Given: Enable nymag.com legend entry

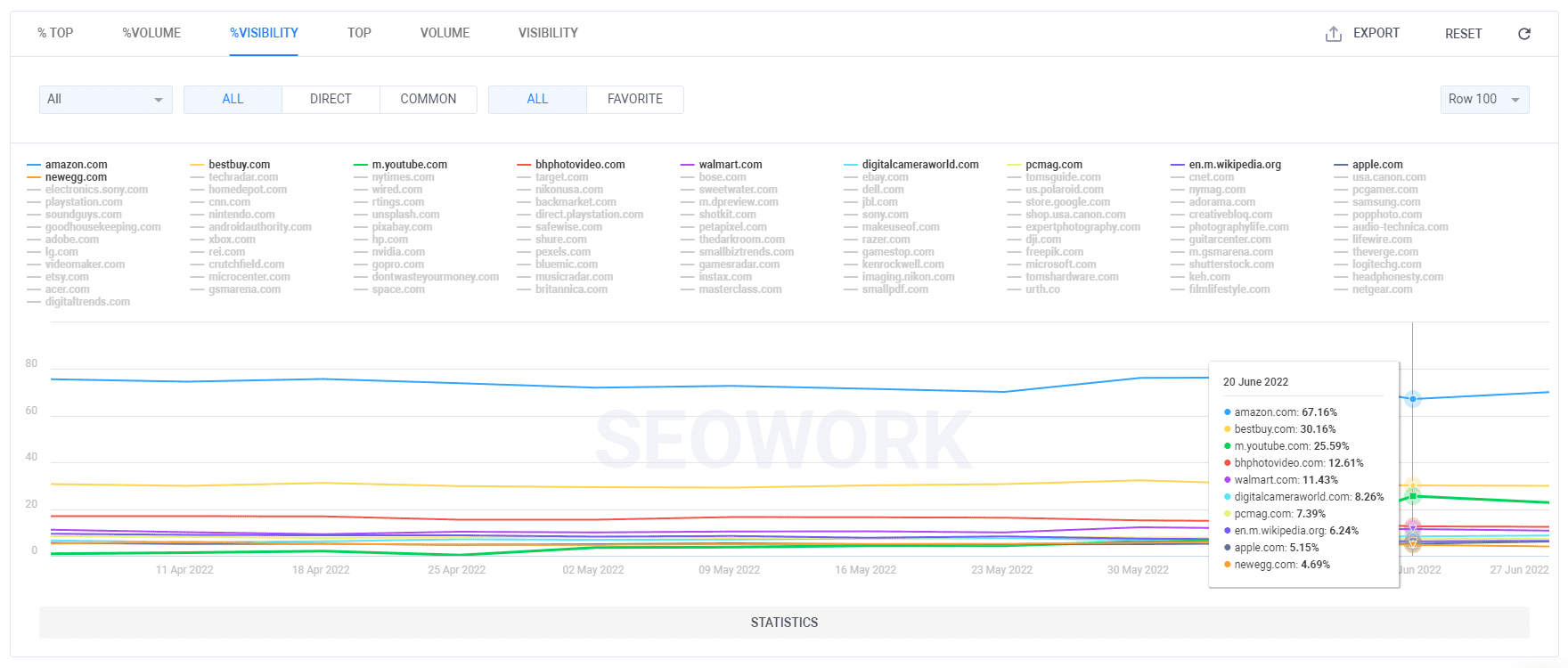Looking at the screenshot, I should [1207, 190].
